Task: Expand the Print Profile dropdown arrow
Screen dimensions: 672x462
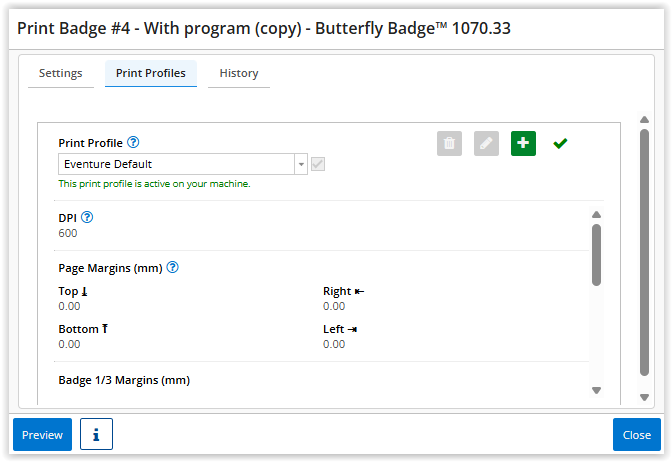Action: click(301, 164)
